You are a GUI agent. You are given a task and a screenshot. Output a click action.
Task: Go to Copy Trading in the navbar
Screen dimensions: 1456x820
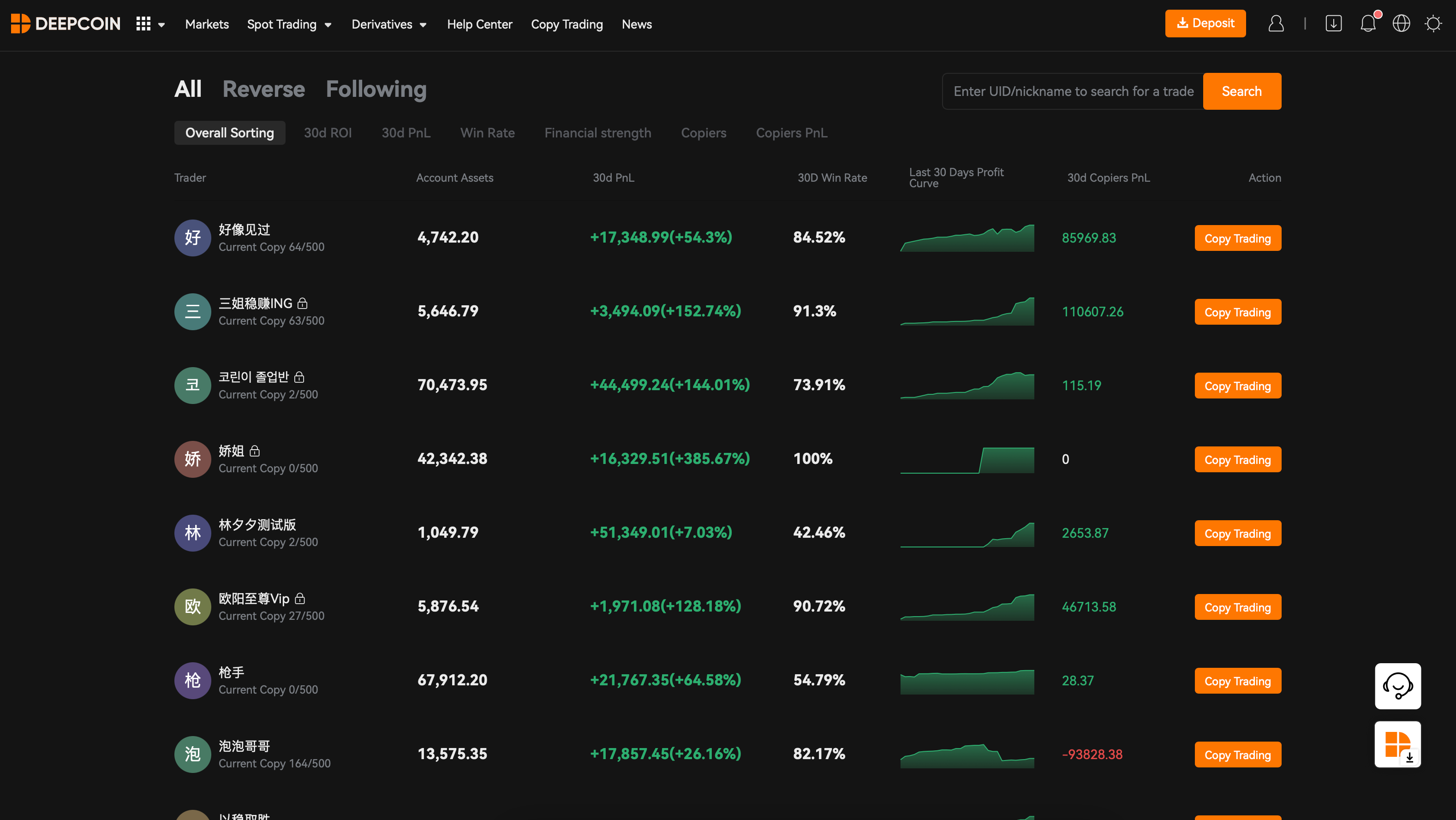coord(567,24)
